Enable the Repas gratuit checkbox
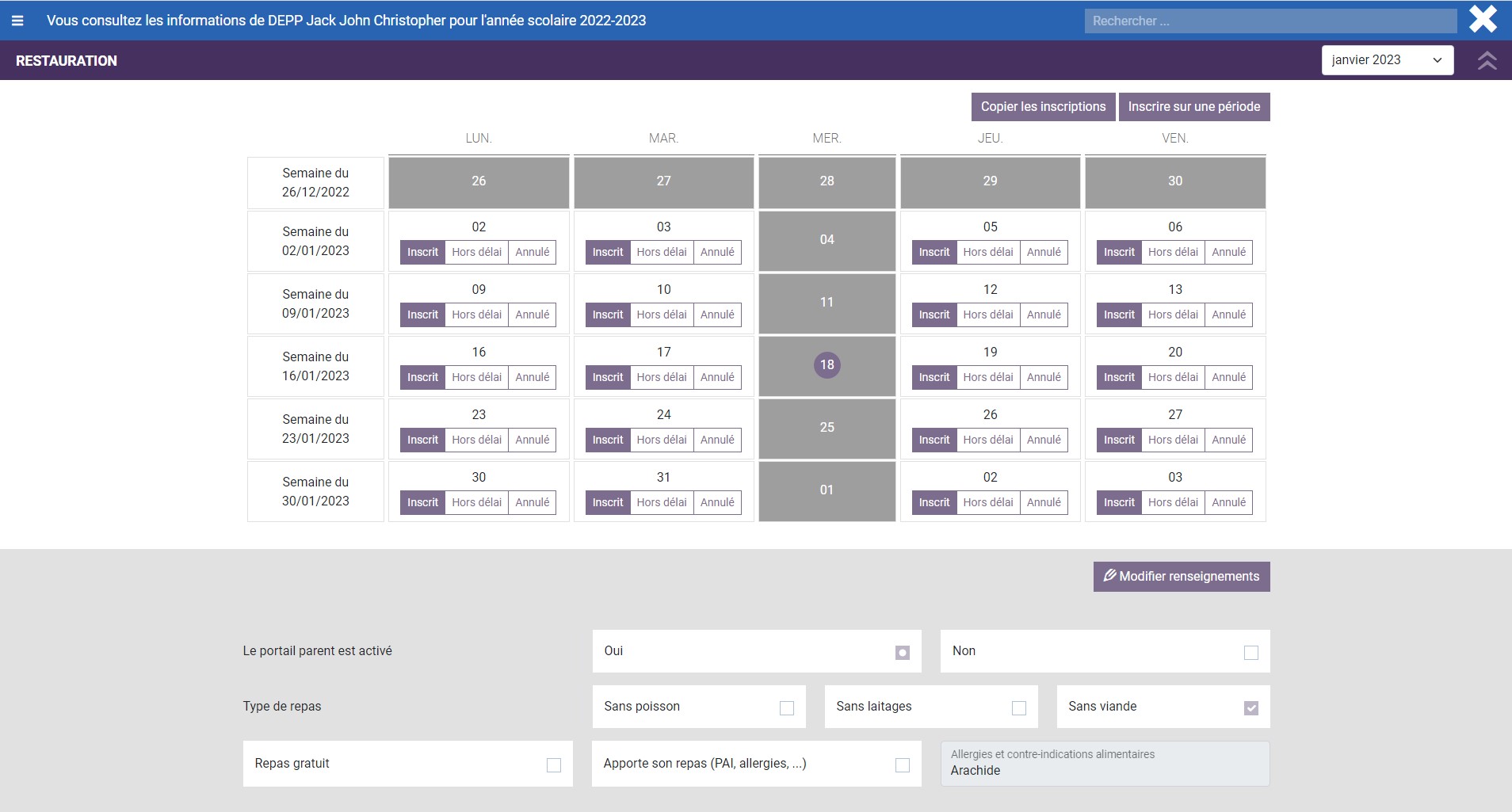The height and width of the screenshot is (812, 1512). pos(553,765)
